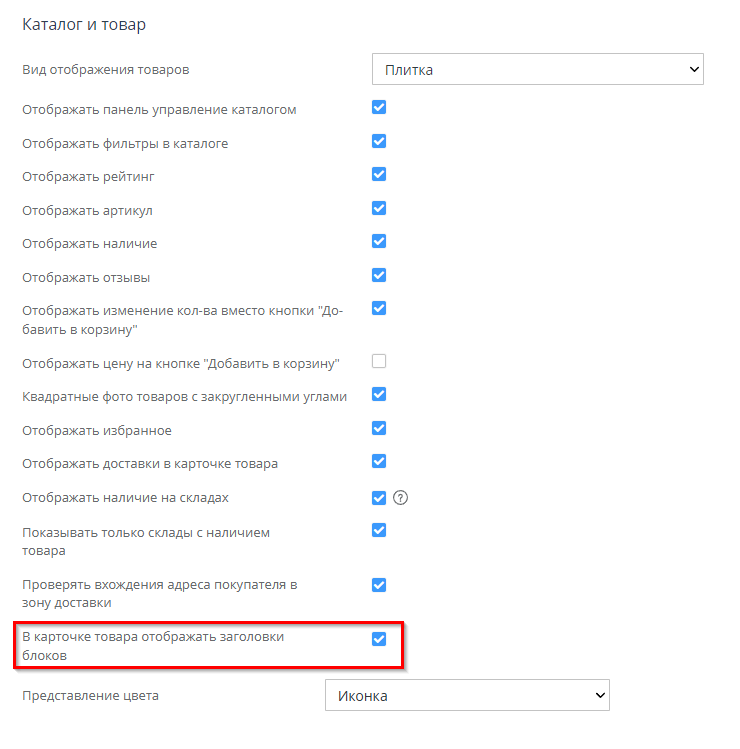Click the help icon next to warehouse availability
The image size is (740, 749).
(x=402, y=498)
